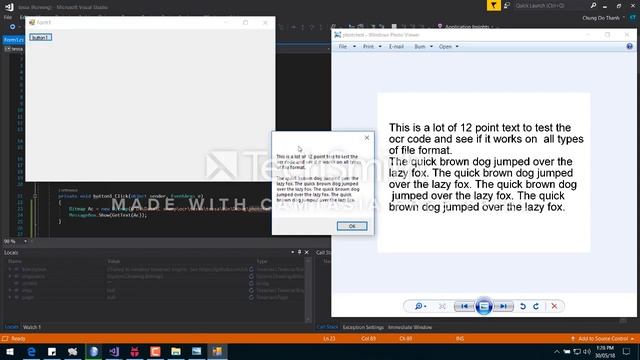The image size is (640, 360).
Task: Show hidden system tray icons
Action: click(x=557, y=351)
